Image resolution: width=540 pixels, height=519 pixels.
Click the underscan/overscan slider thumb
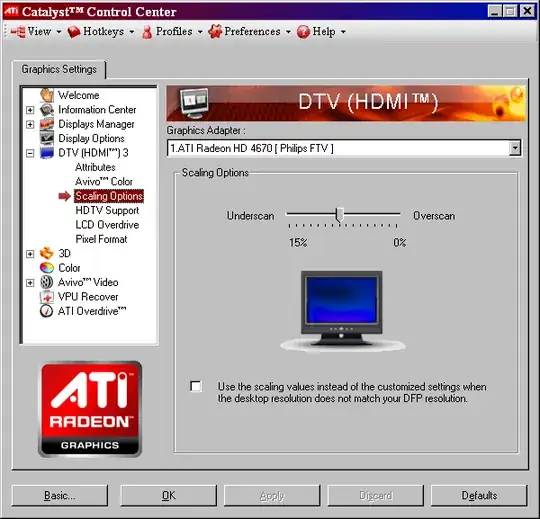coord(340,215)
